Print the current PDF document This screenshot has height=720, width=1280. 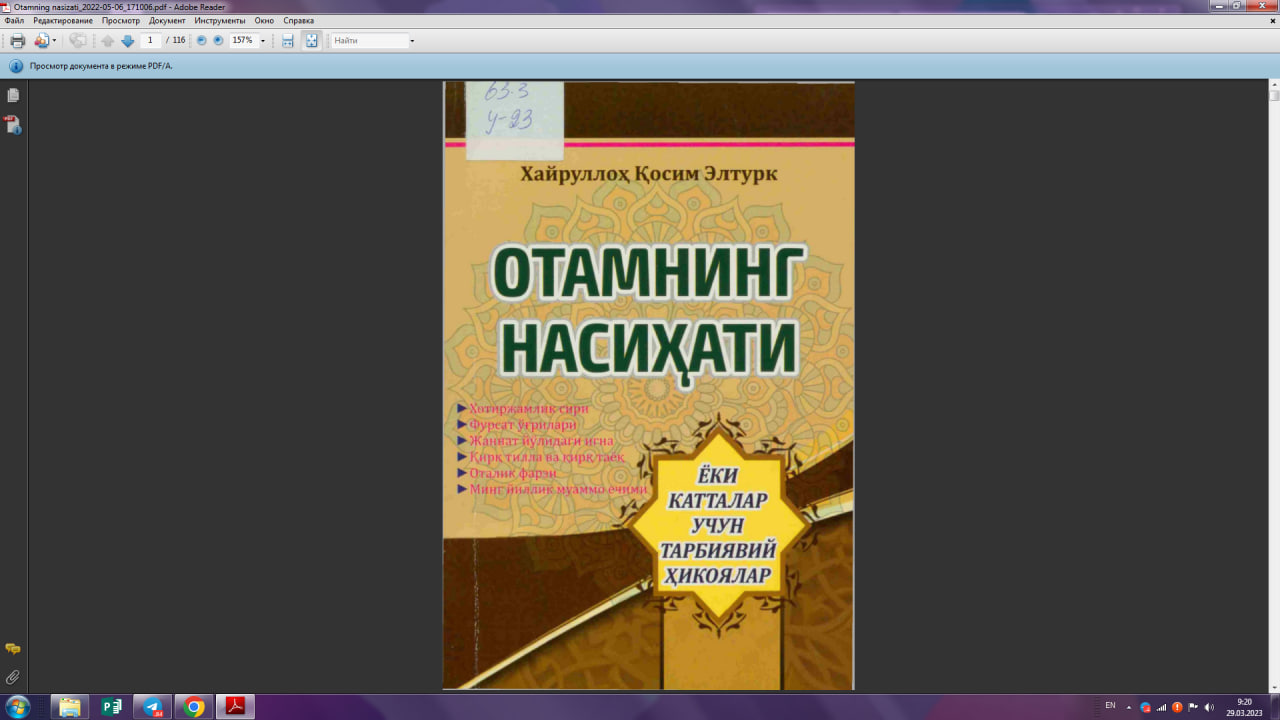pos(16,41)
